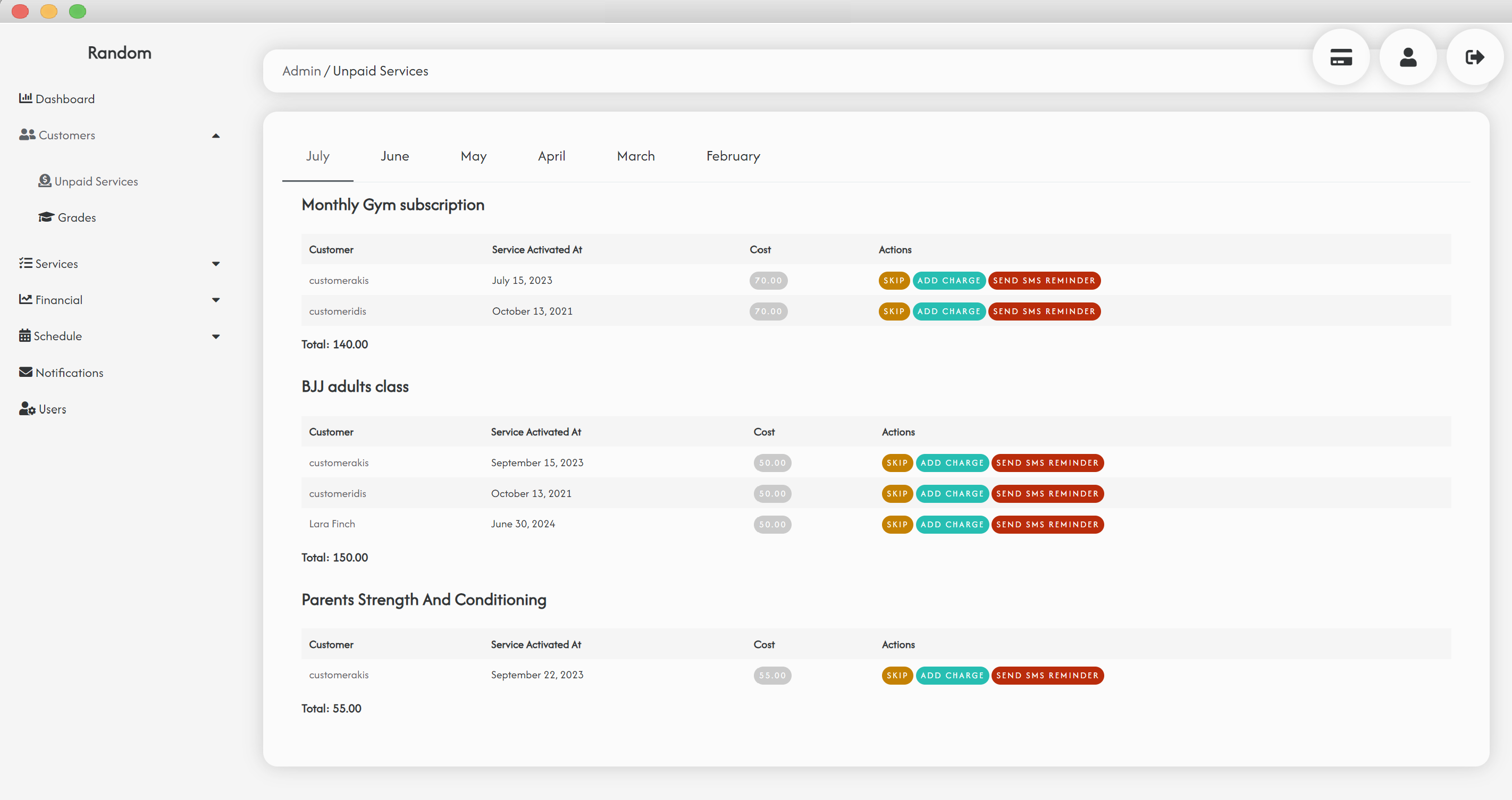Click the July 15, 2023 activation date
Screen dimensions: 1512x800
coord(522,281)
